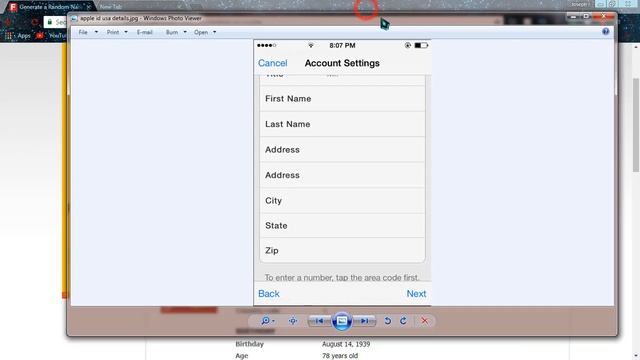Rotate the photo clockwise
This screenshot has width=640, height=360.
click(403, 321)
